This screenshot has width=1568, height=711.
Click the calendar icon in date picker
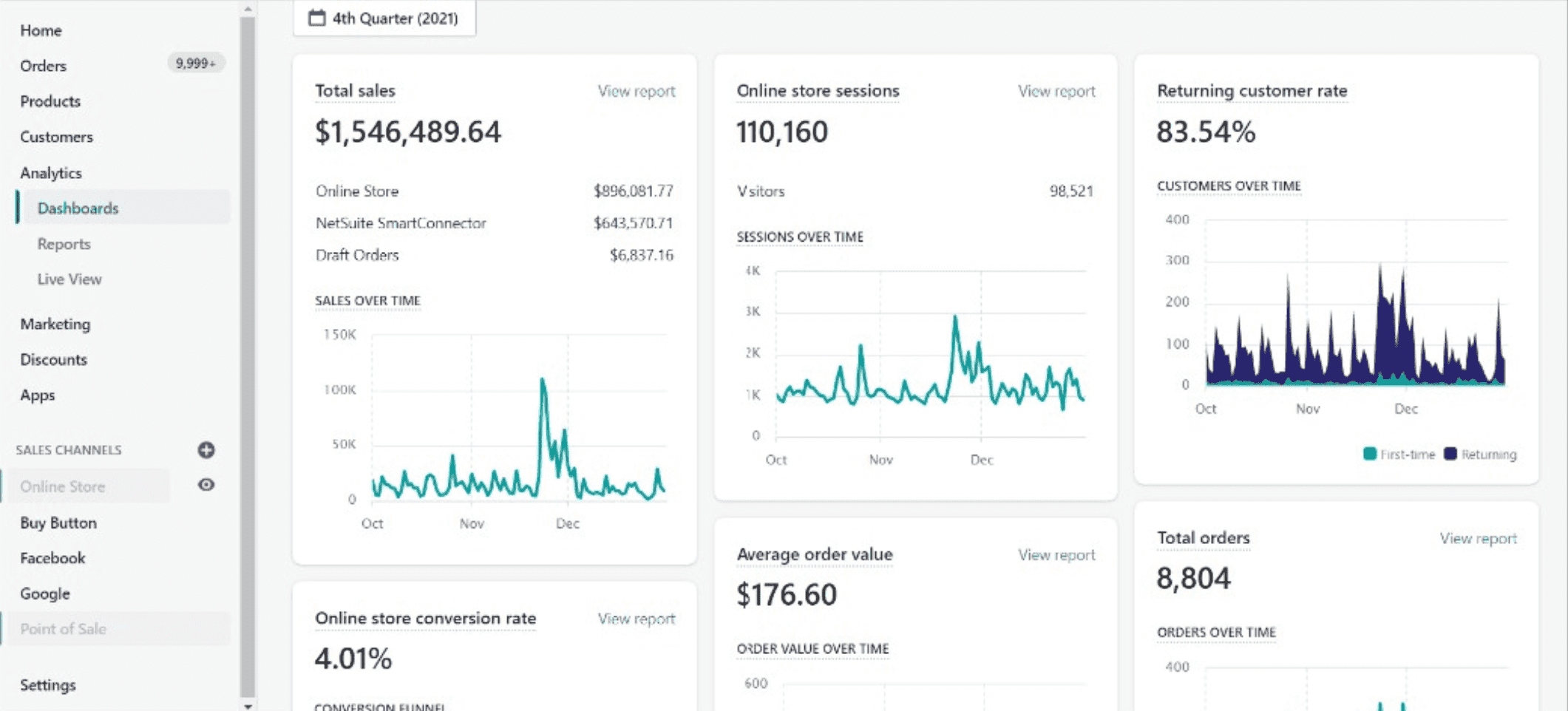(317, 18)
